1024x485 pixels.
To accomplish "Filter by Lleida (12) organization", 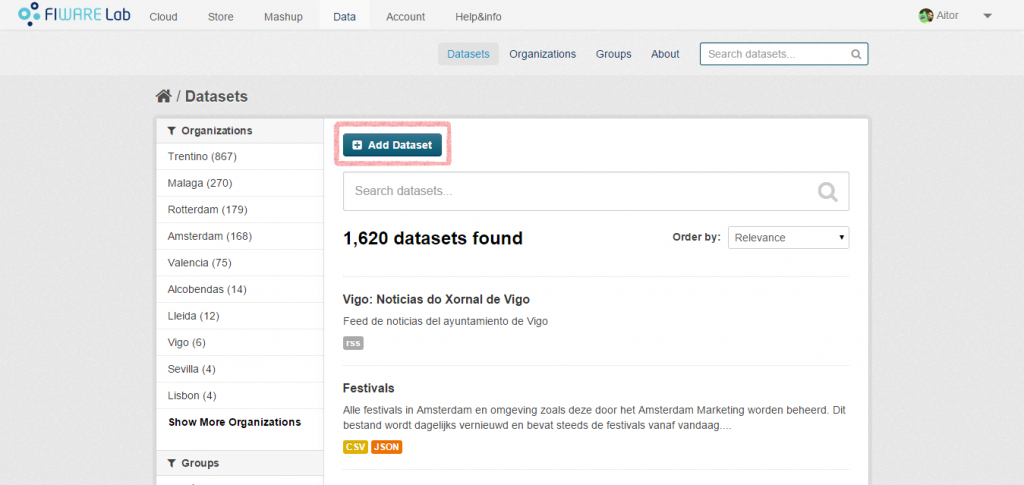I will coord(240,316).
